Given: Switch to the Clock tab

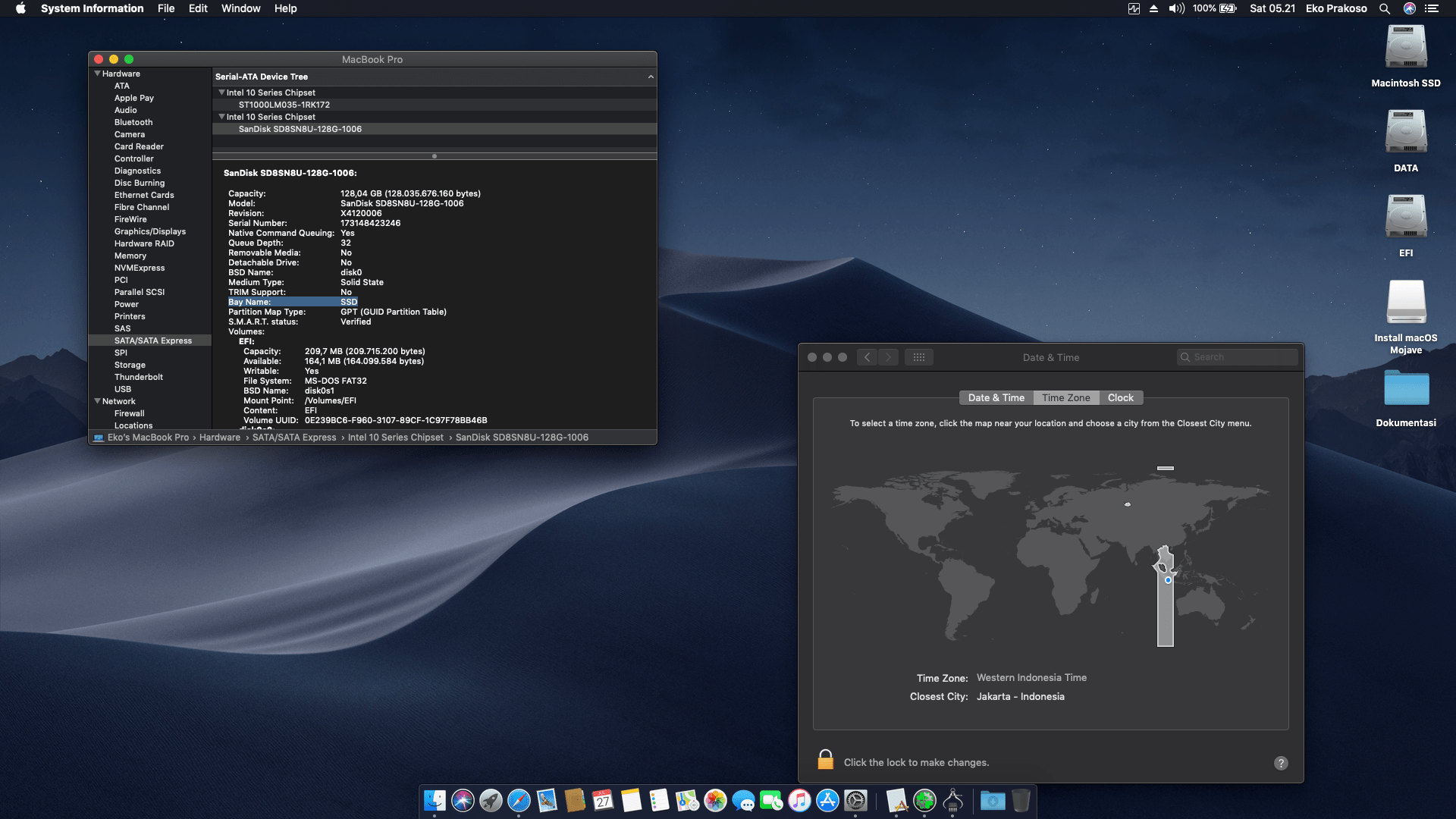Looking at the screenshot, I should tap(1121, 397).
